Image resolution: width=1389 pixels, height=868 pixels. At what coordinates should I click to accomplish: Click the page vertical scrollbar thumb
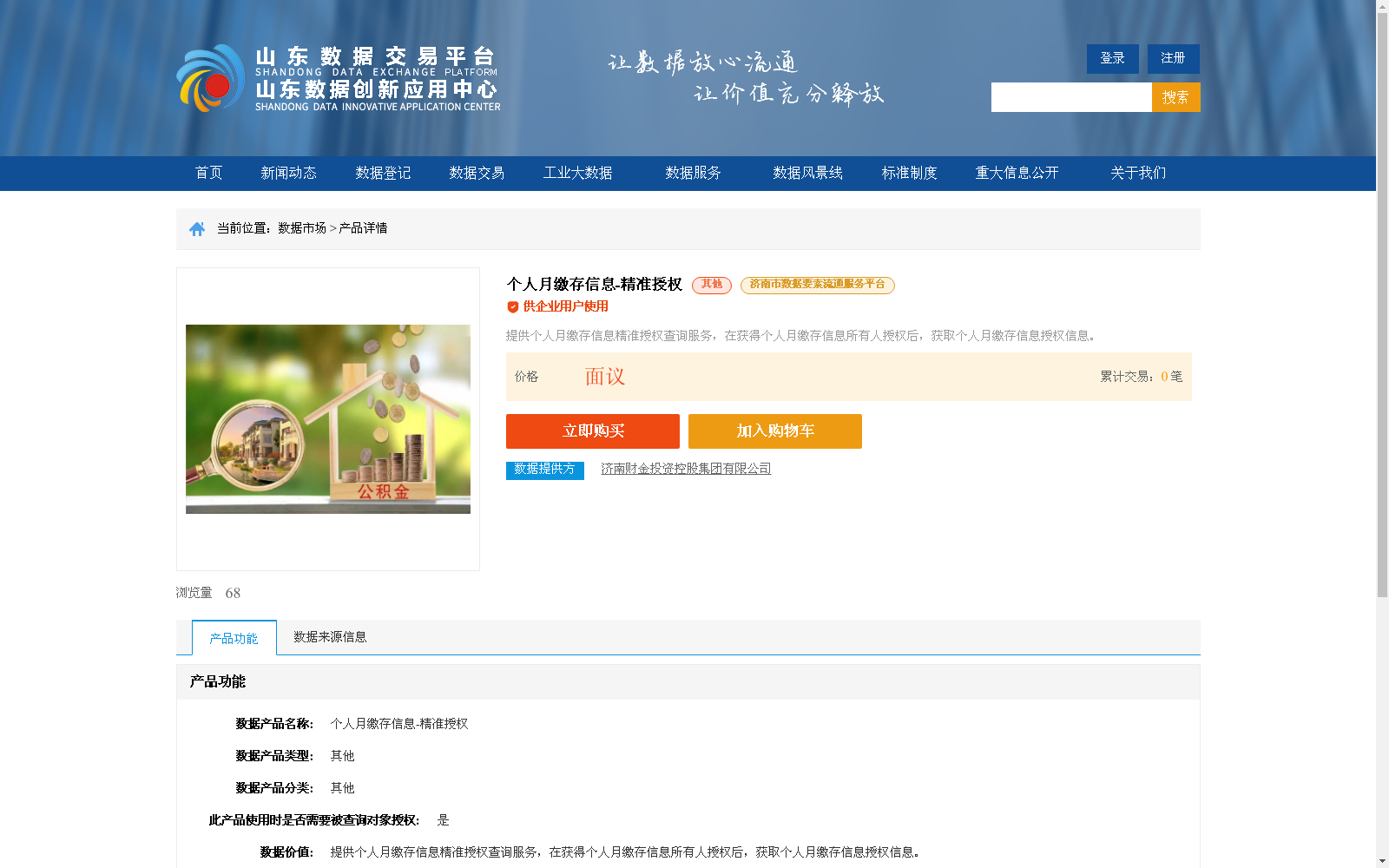pyautogui.click(x=1382, y=306)
